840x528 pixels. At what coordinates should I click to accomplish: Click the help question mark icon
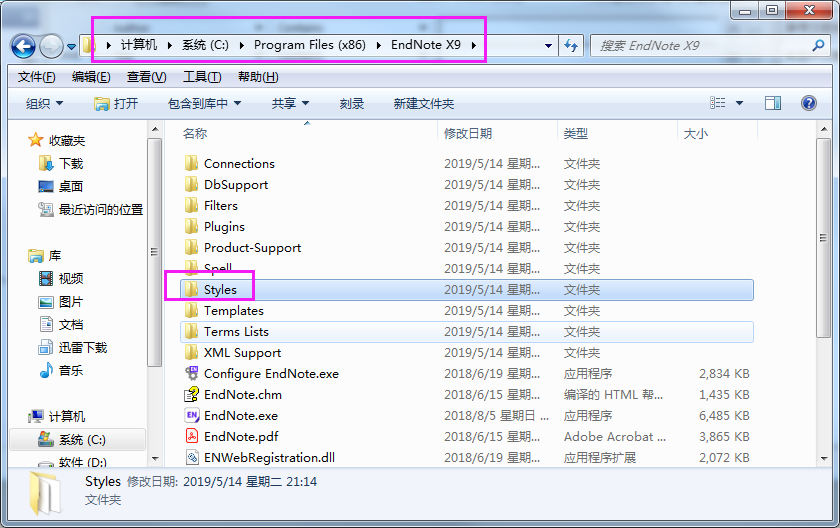point(808,103)
